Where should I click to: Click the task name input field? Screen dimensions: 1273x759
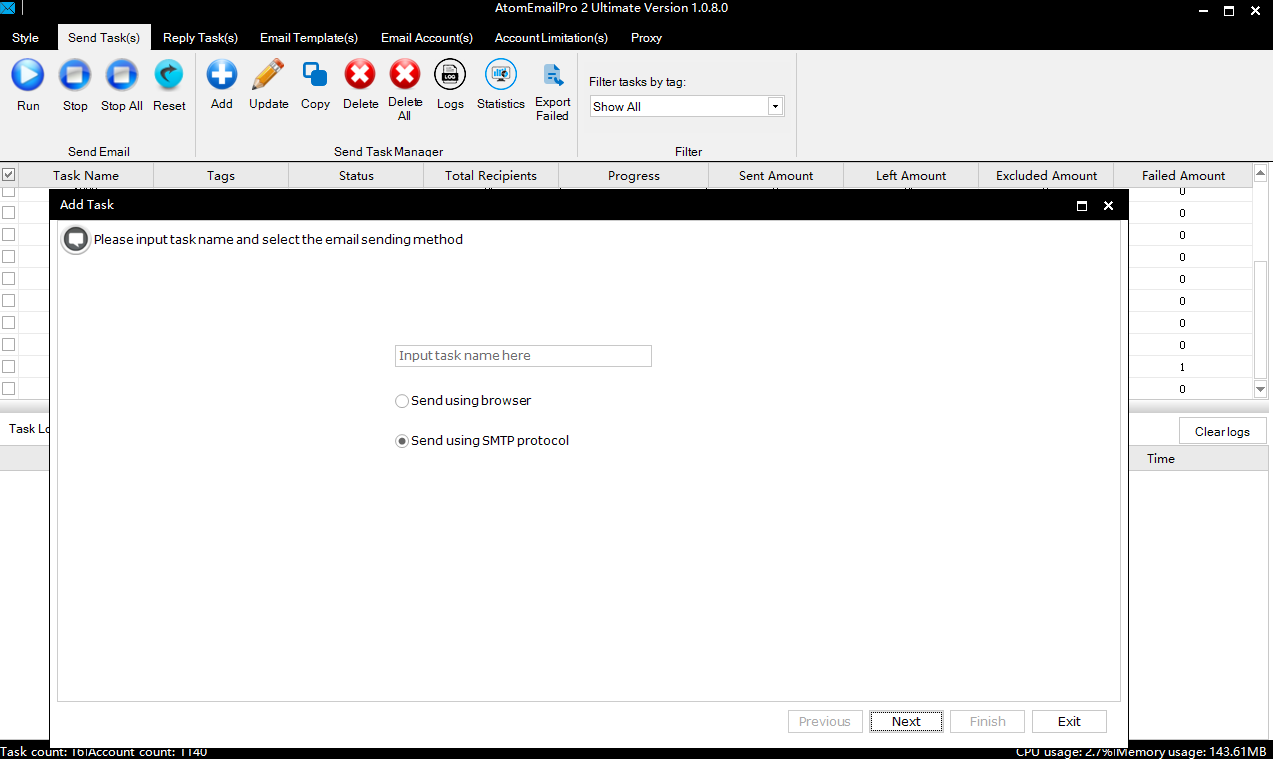523,356
